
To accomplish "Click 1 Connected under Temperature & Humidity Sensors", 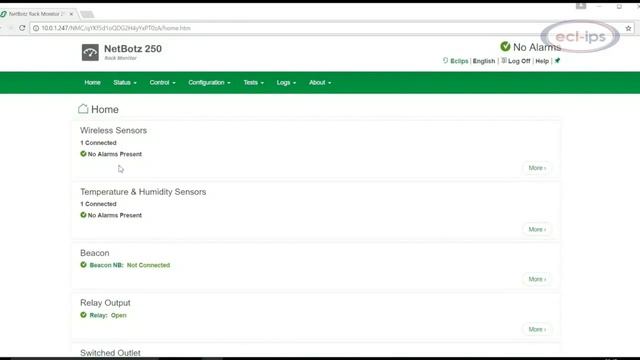I will click(x=98, y=204).
